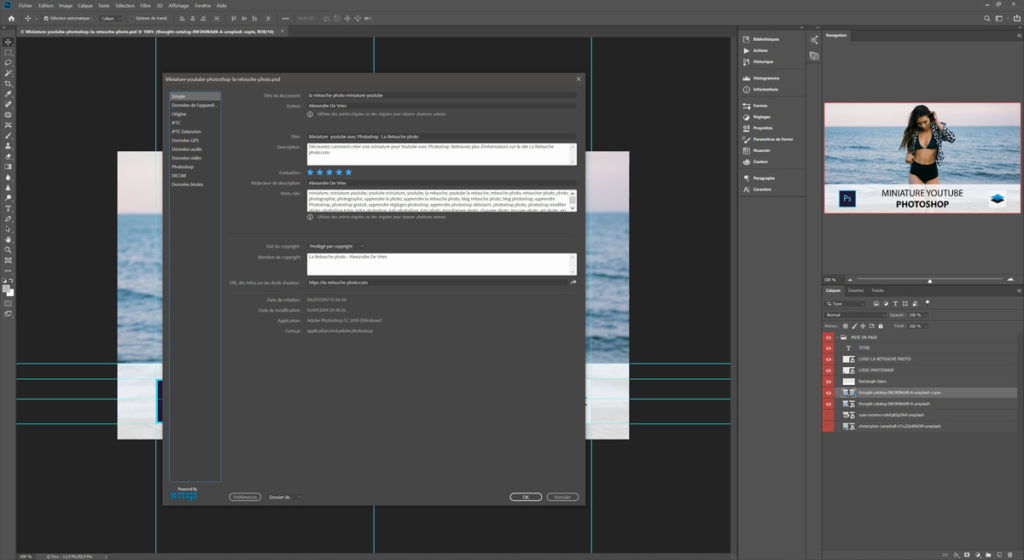Image resolution: width=1024 pixels, height=560 pixels.
Task: Click the Préférences button in dialog
Action: pyautogui.click(x=245, y=497)
